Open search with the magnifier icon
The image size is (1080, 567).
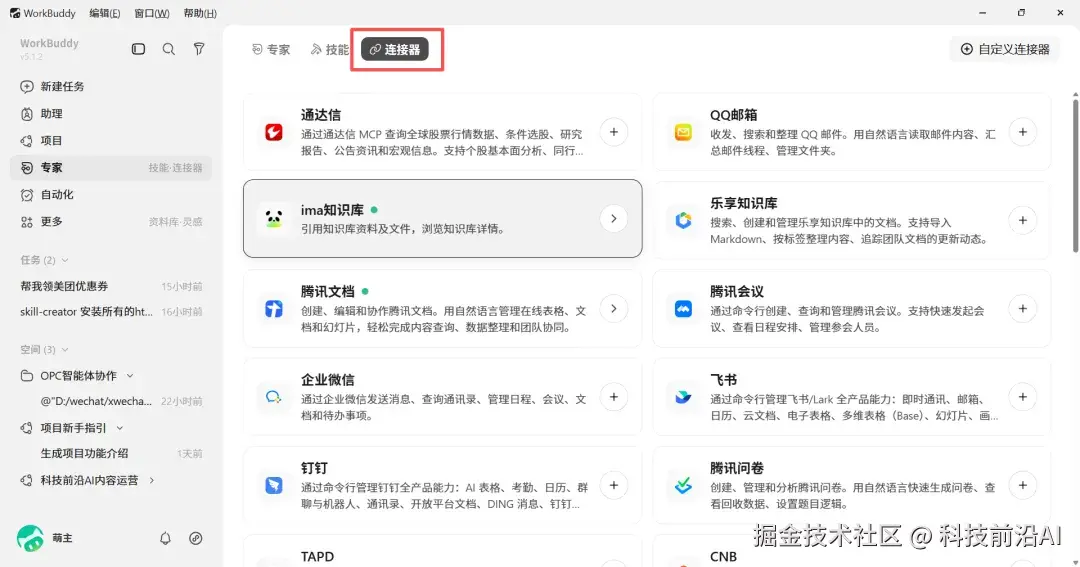click(169, 49)
